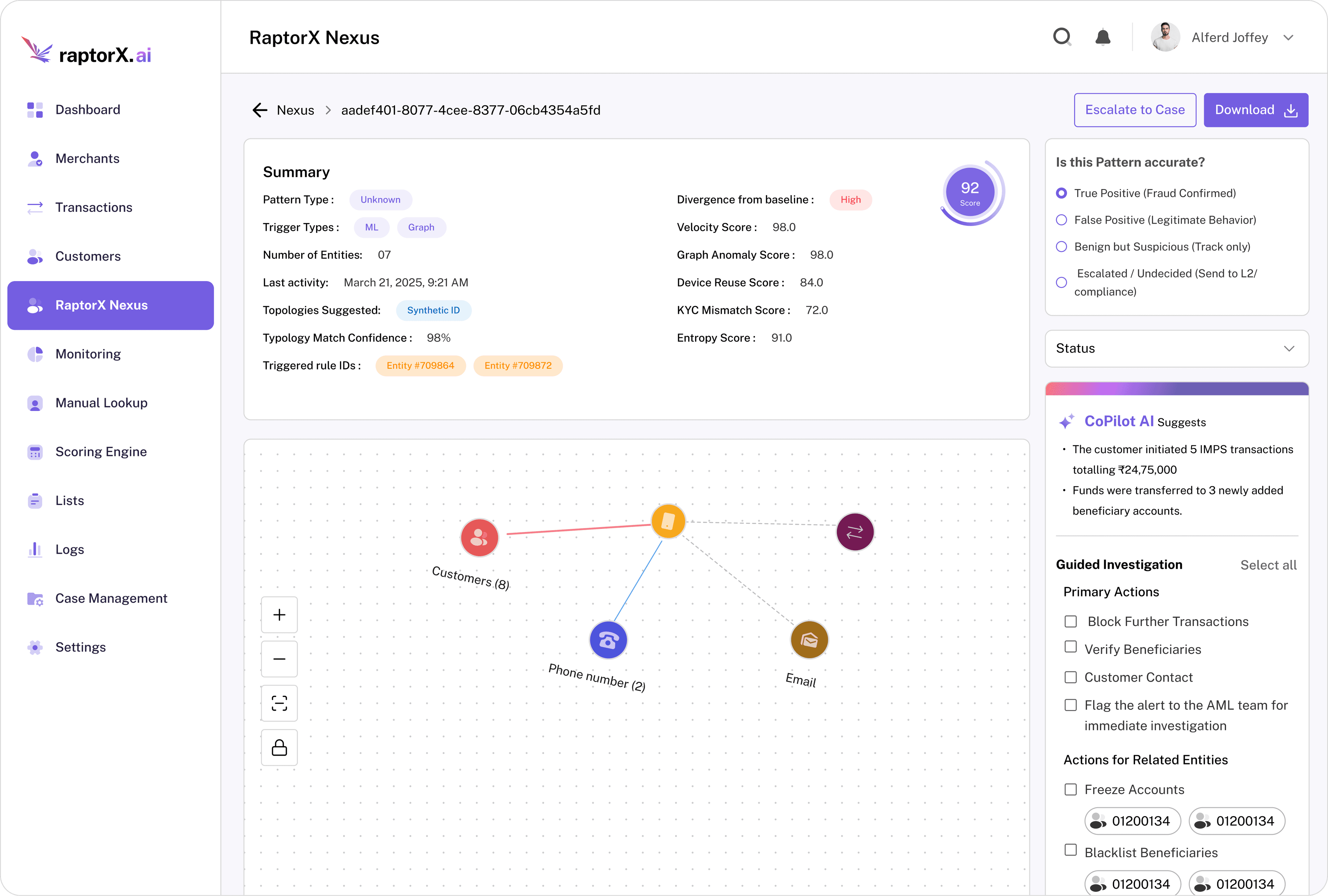Select the Merchants sidebar icon
The width and height of the screenshot is (1328, 896).
coord(34,158)
